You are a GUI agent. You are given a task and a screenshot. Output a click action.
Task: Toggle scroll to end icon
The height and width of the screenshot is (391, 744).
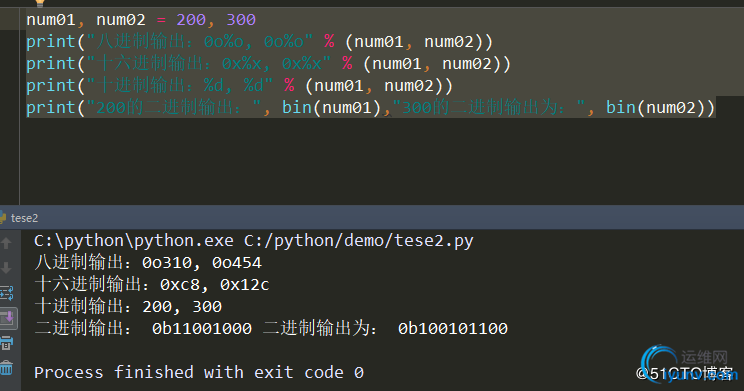pos(8,318)
